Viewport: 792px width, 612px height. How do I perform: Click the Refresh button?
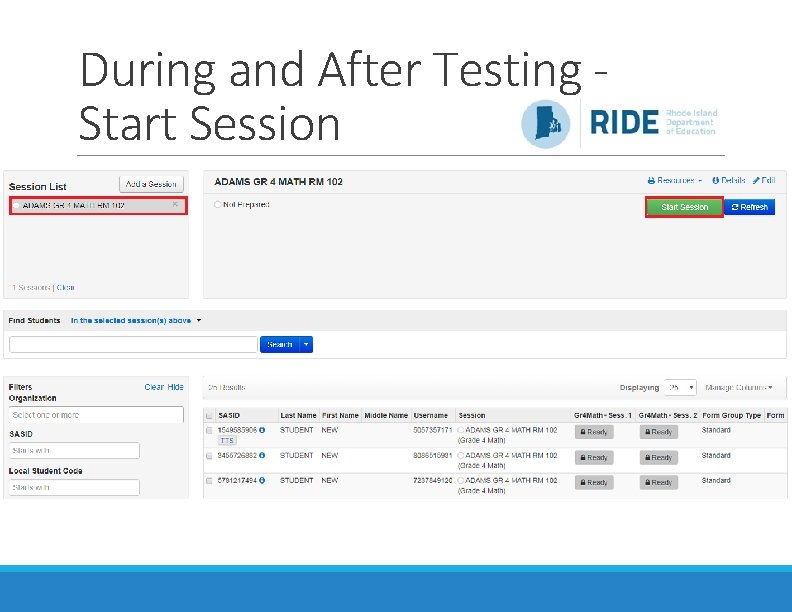[749, 207]
